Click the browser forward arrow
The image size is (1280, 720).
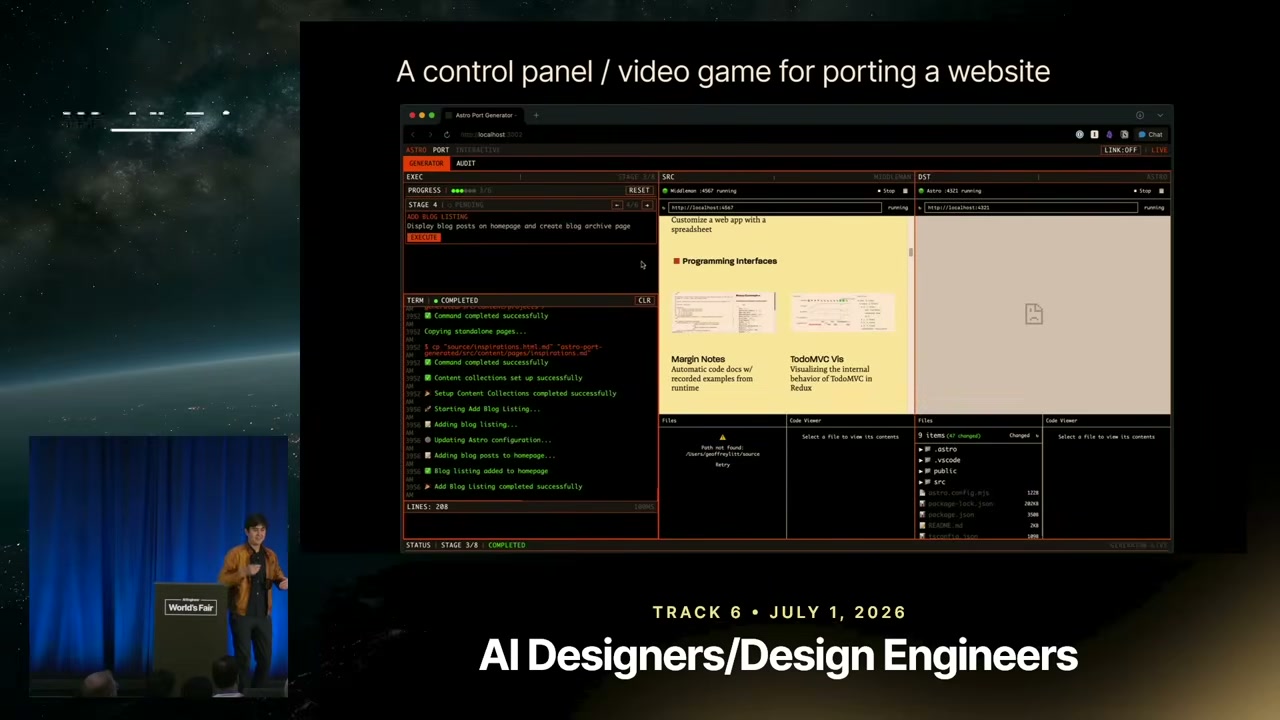pyautogui.click(x=430, y=135)
